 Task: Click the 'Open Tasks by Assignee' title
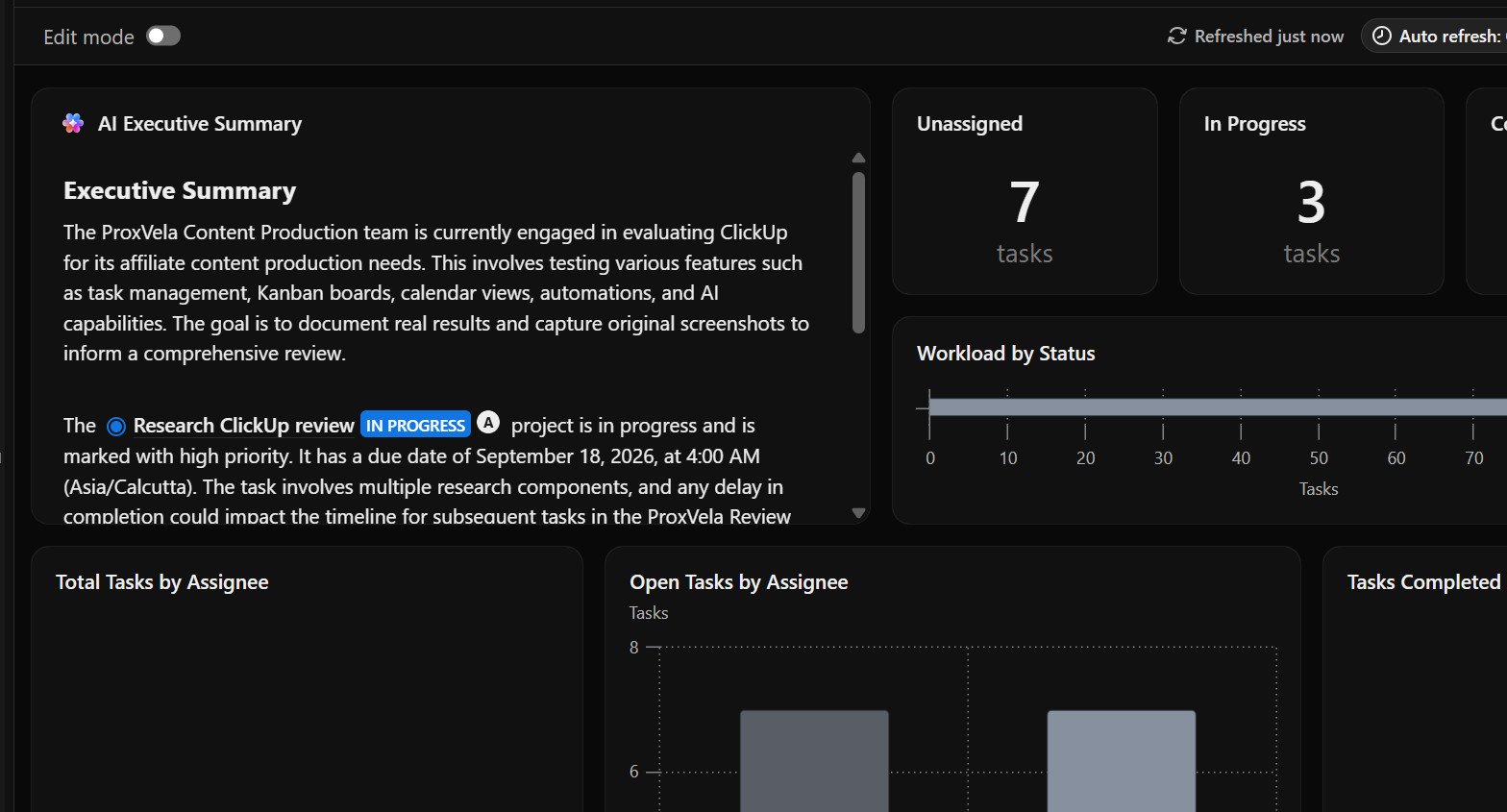(738, 582)
